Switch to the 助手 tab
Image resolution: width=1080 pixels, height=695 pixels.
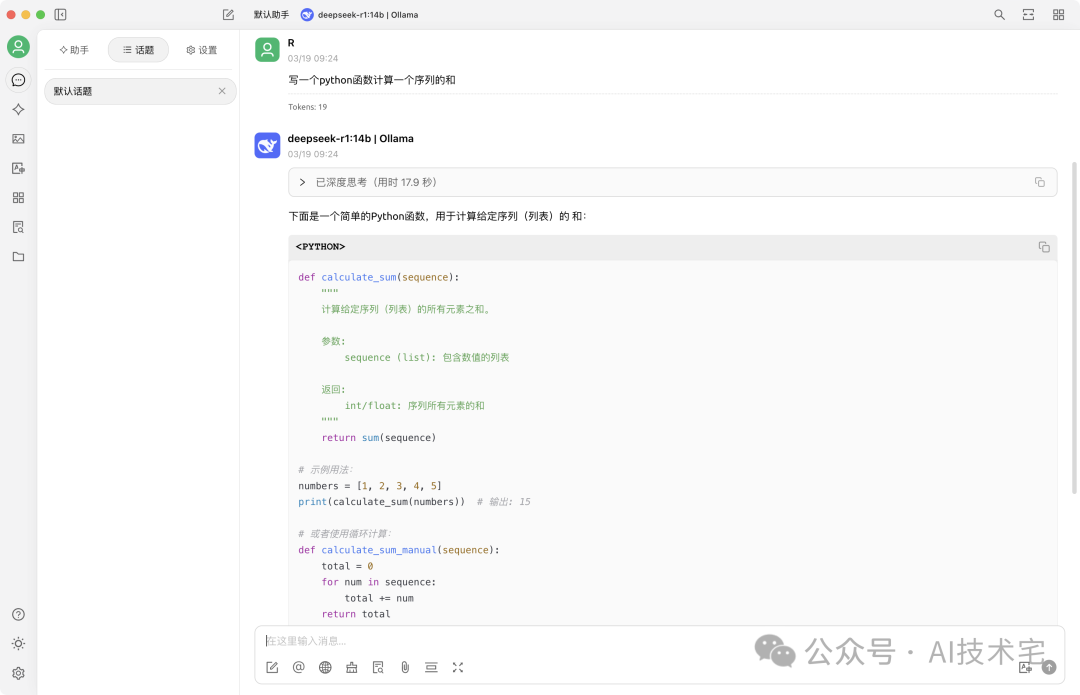pyautogui.click(x=74, y=50)
